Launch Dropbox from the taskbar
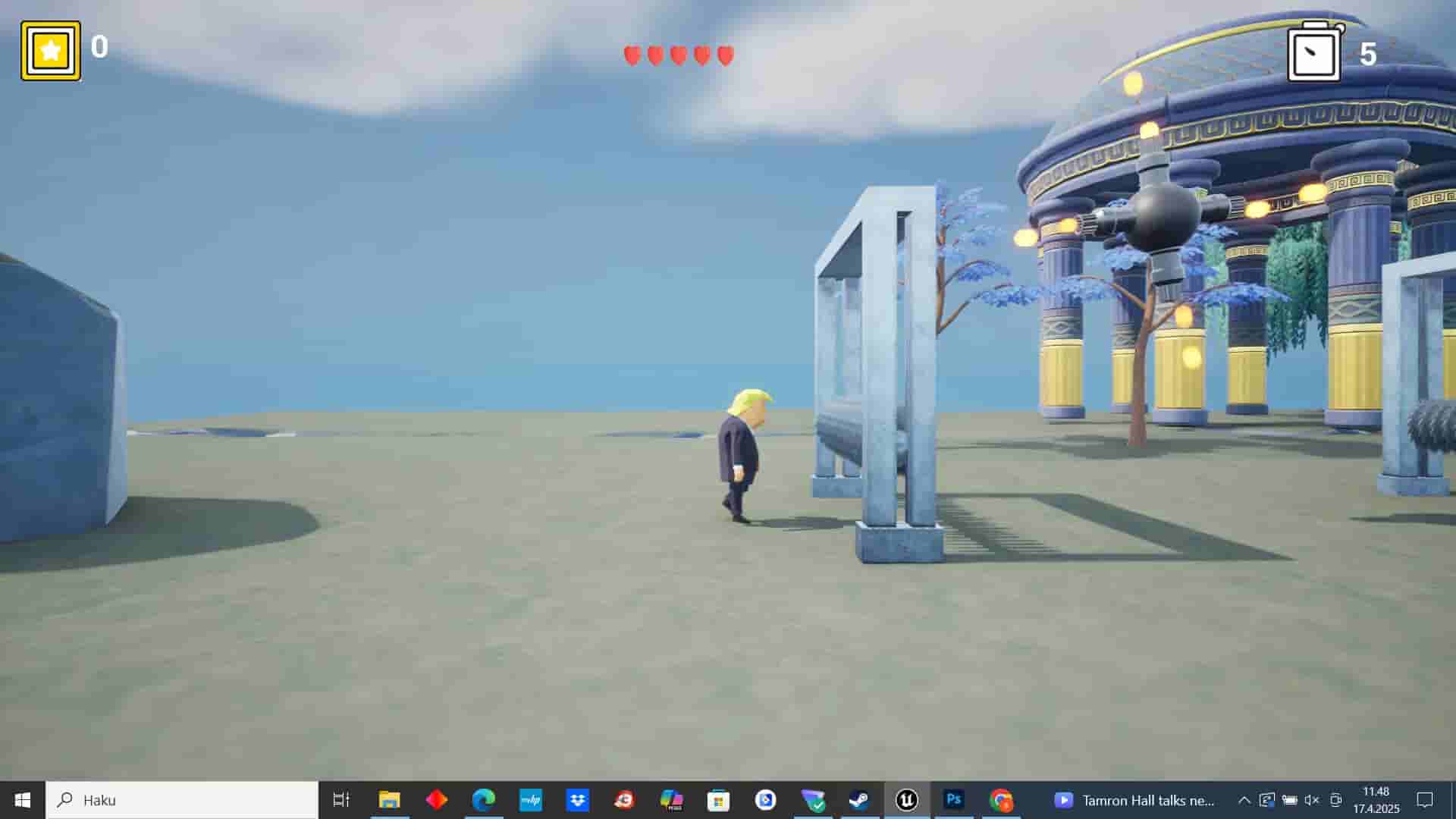The width and height of the screenshot is (1456, 819). pos(577,799)
